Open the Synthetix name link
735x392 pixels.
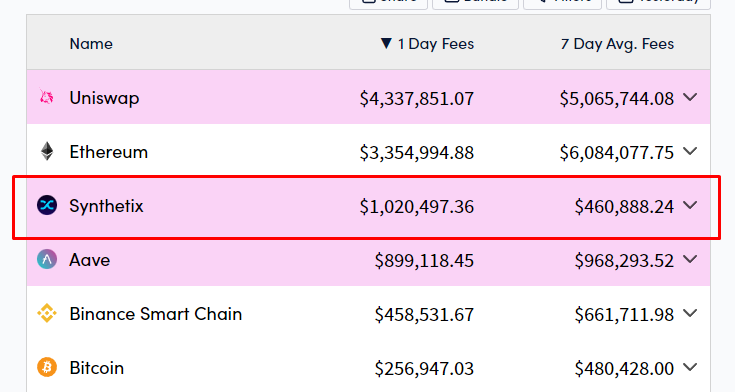pos(106,206)
